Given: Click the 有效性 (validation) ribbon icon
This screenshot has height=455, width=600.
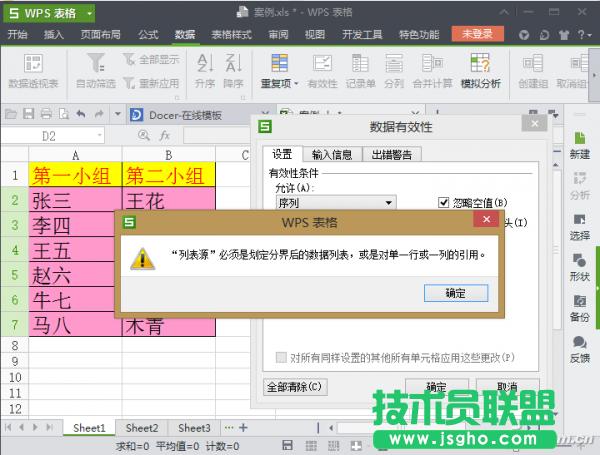Looking at the screenshot, I should (323, 69).
